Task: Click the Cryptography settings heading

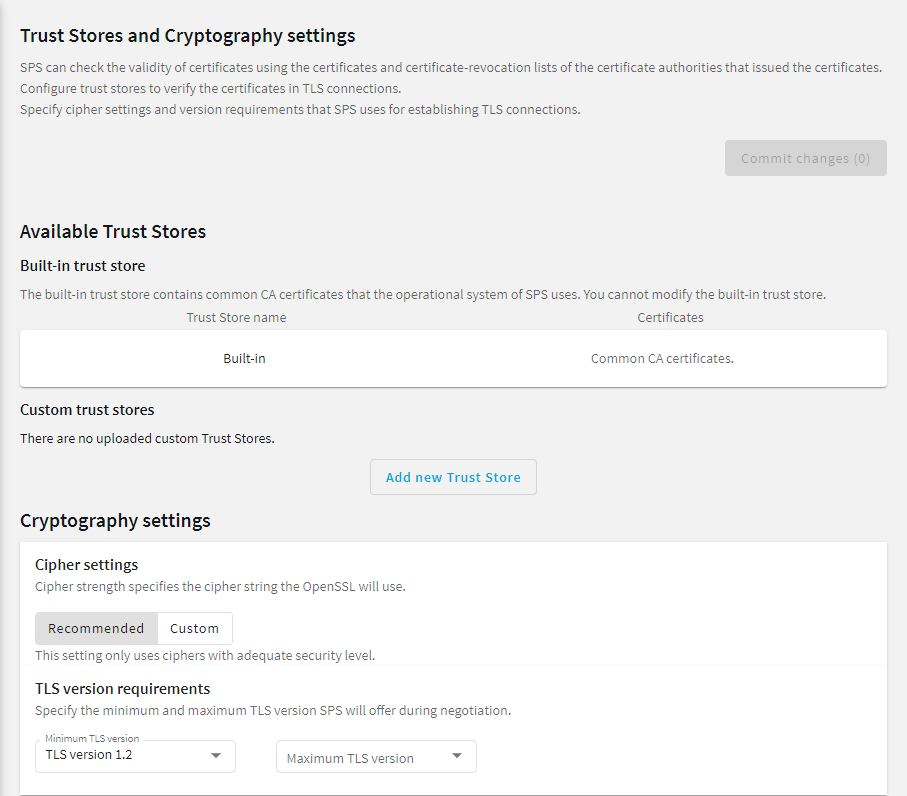Action: (x=115, y=521)
